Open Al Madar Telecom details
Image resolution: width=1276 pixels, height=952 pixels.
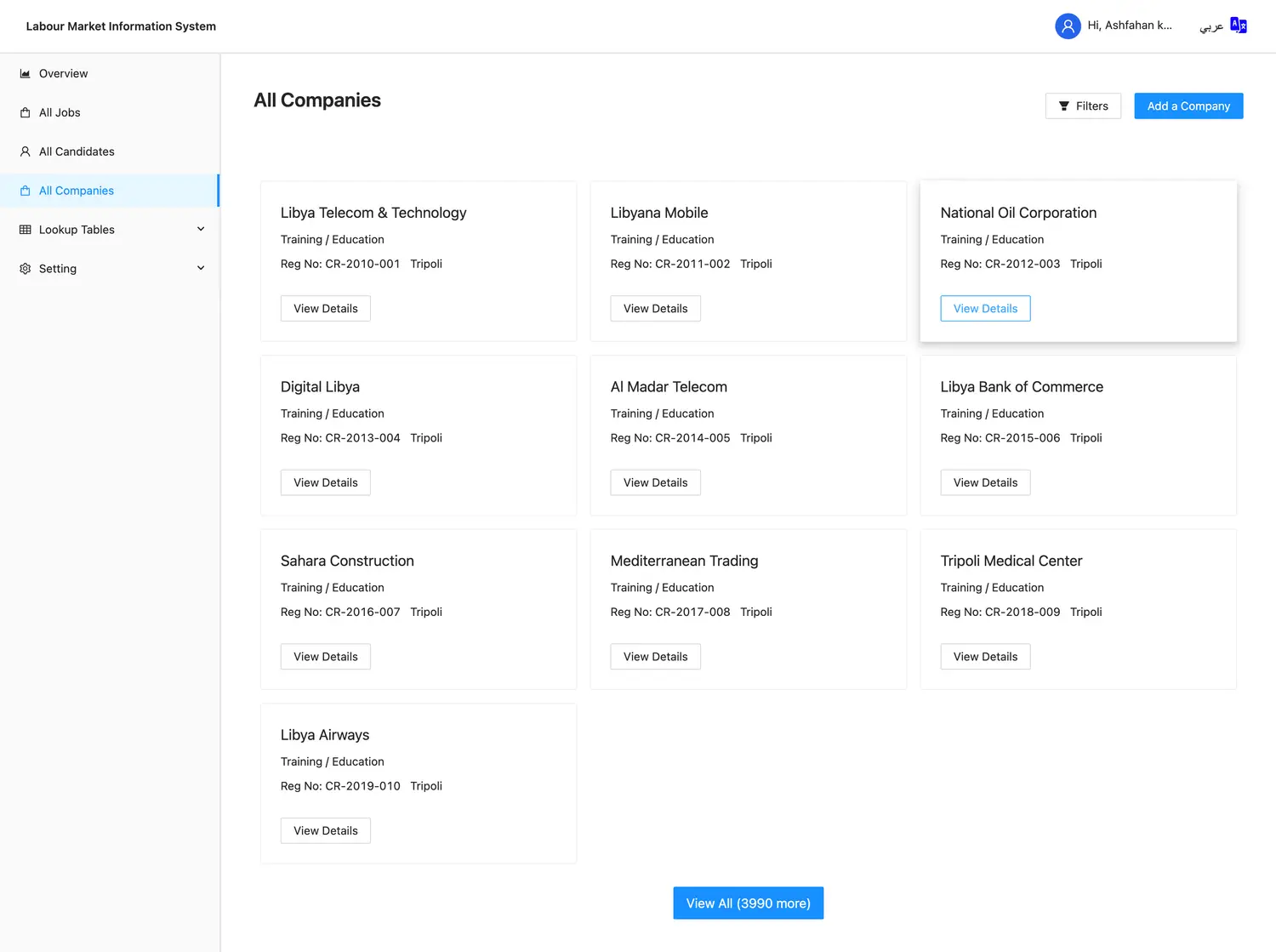(655, 483)
